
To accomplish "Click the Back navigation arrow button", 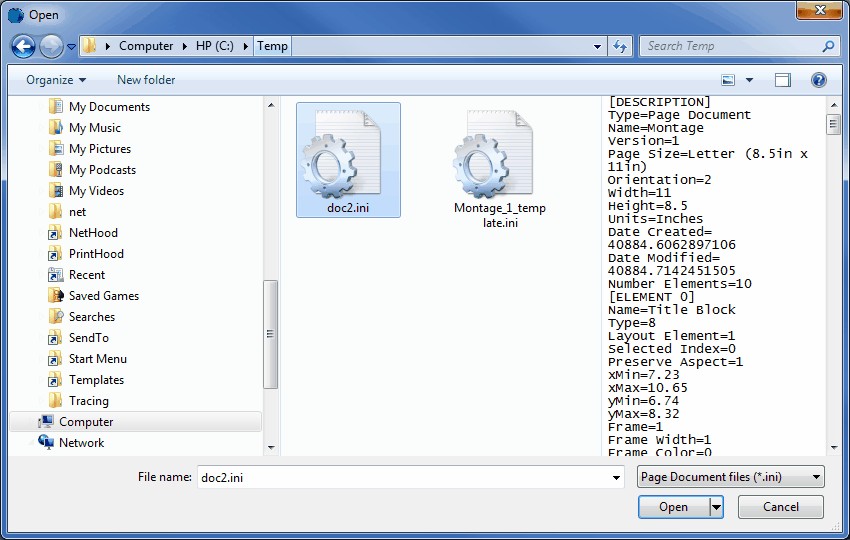I will tap(24, 46).
